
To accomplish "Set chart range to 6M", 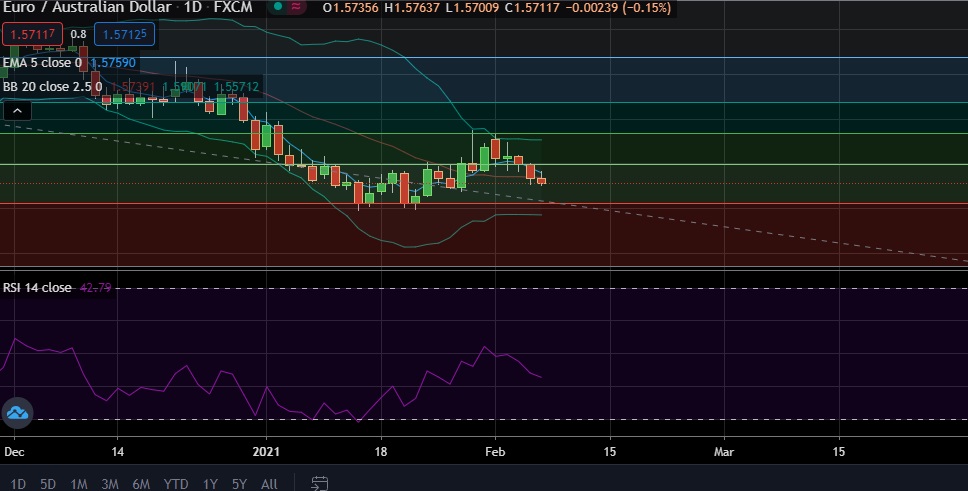I will pos(141,484).
